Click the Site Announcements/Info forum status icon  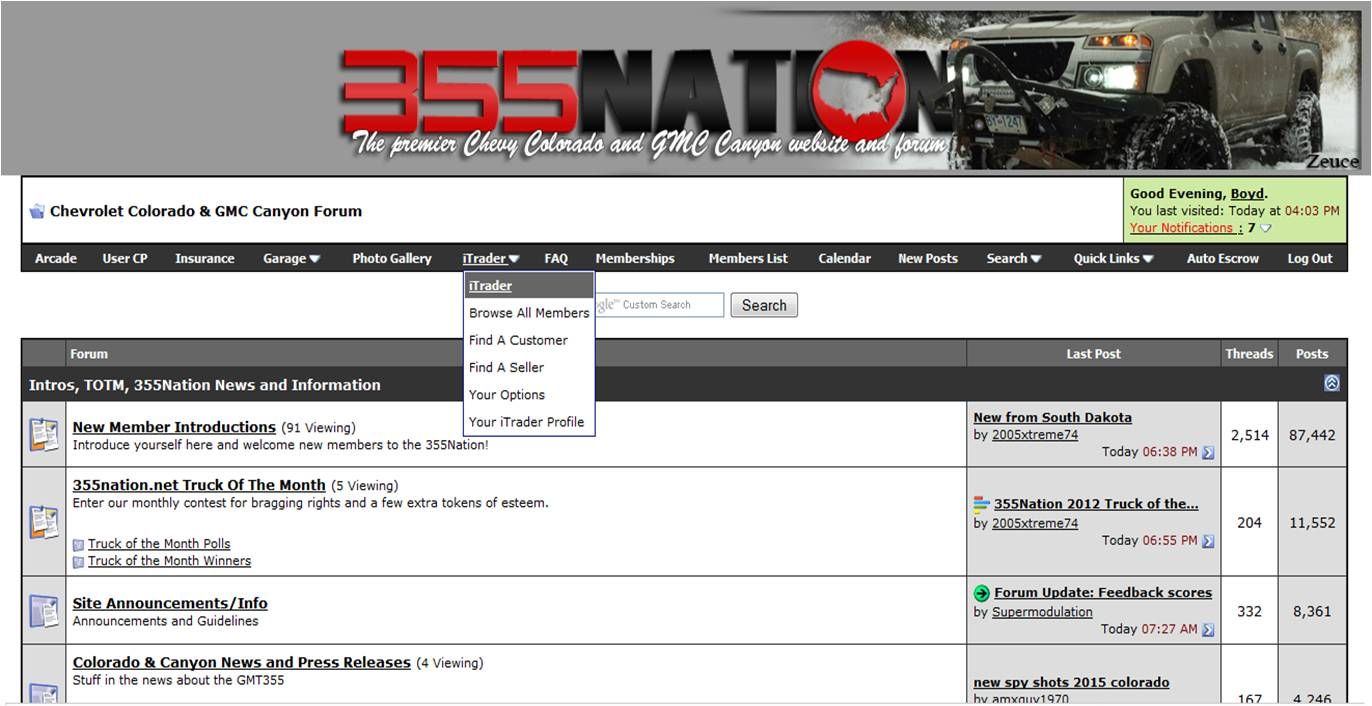44,610
